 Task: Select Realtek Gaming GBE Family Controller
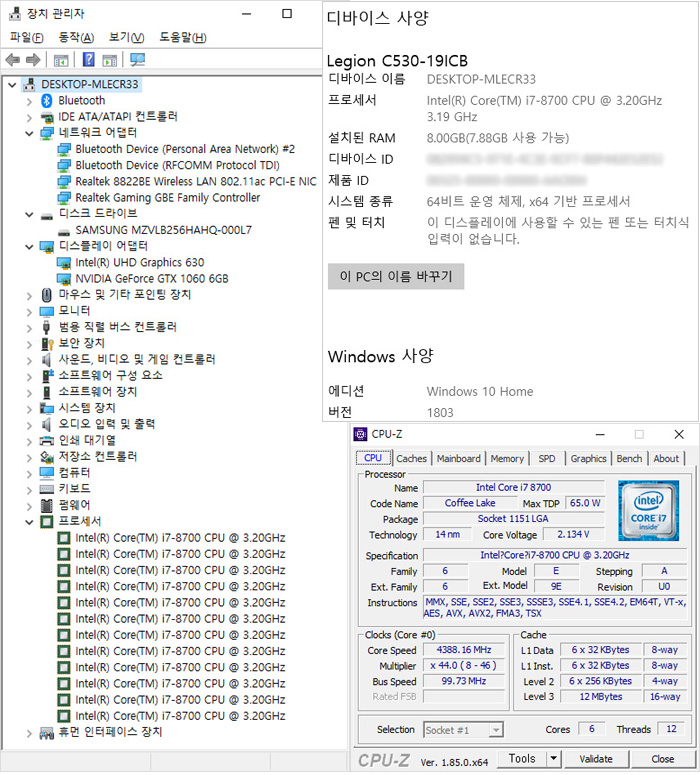point(168,198)
